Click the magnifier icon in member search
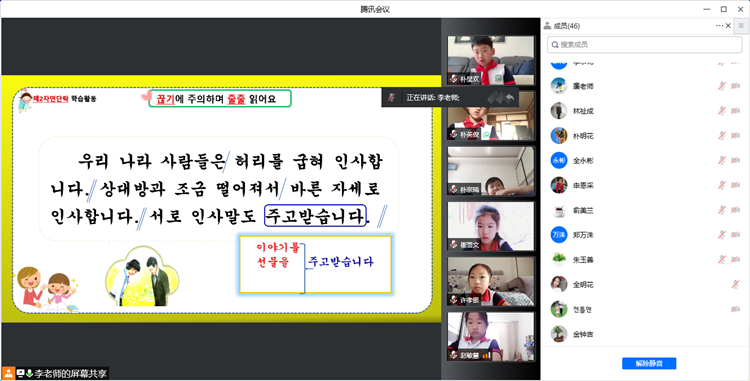 555,44
